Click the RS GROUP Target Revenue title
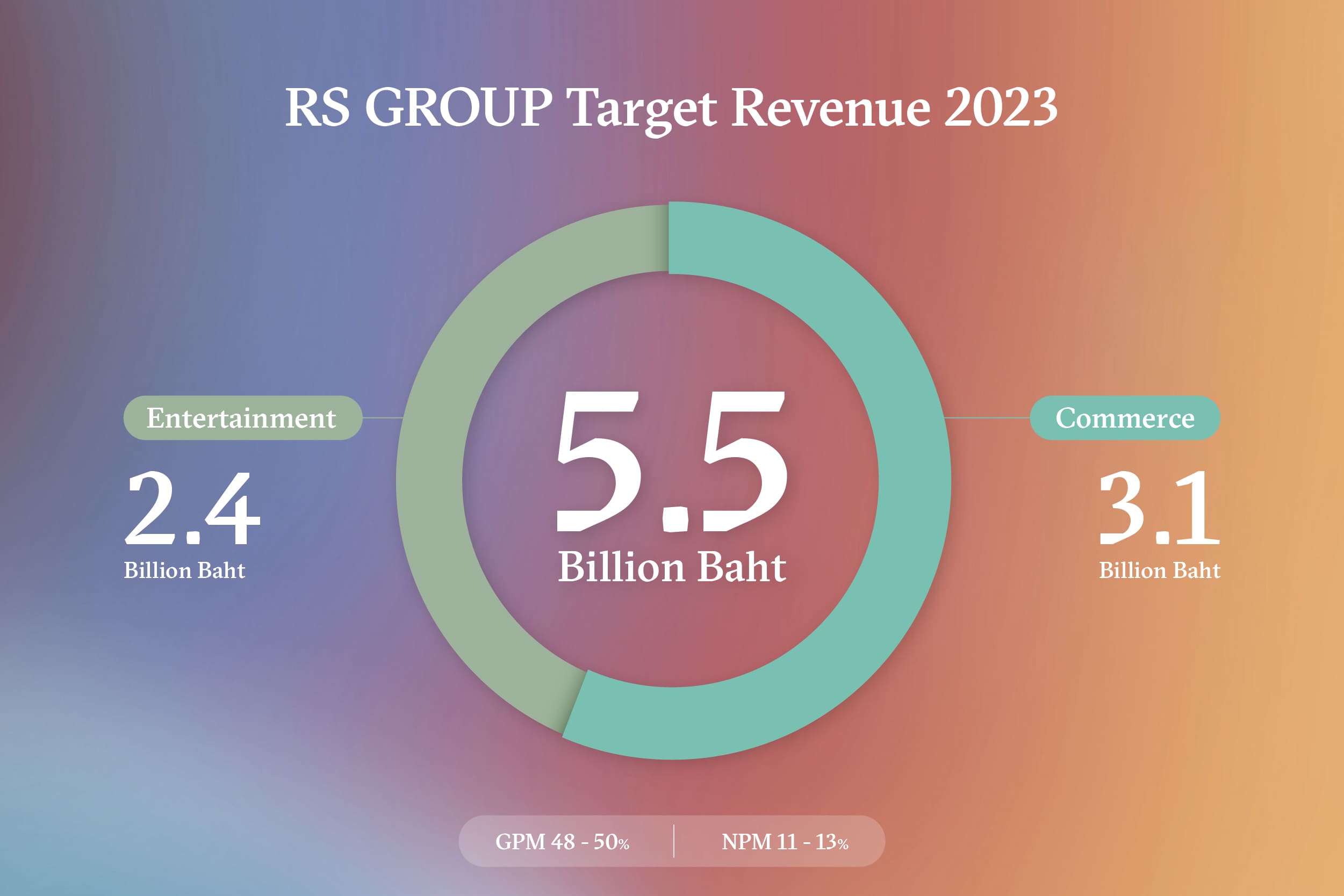 671,107
